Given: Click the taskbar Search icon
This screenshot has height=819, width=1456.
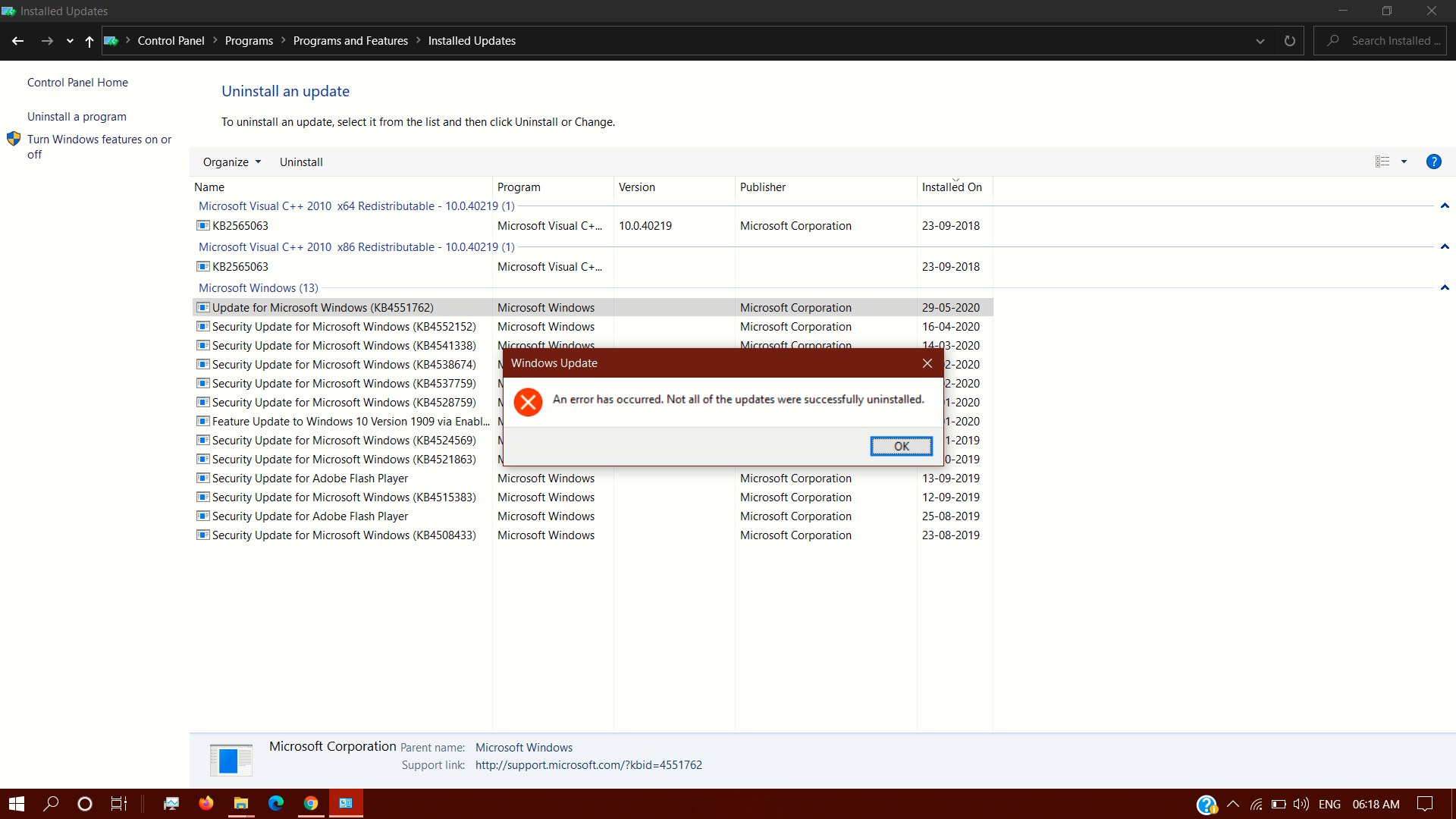Looking at the screenshot, I should point(51,804).
